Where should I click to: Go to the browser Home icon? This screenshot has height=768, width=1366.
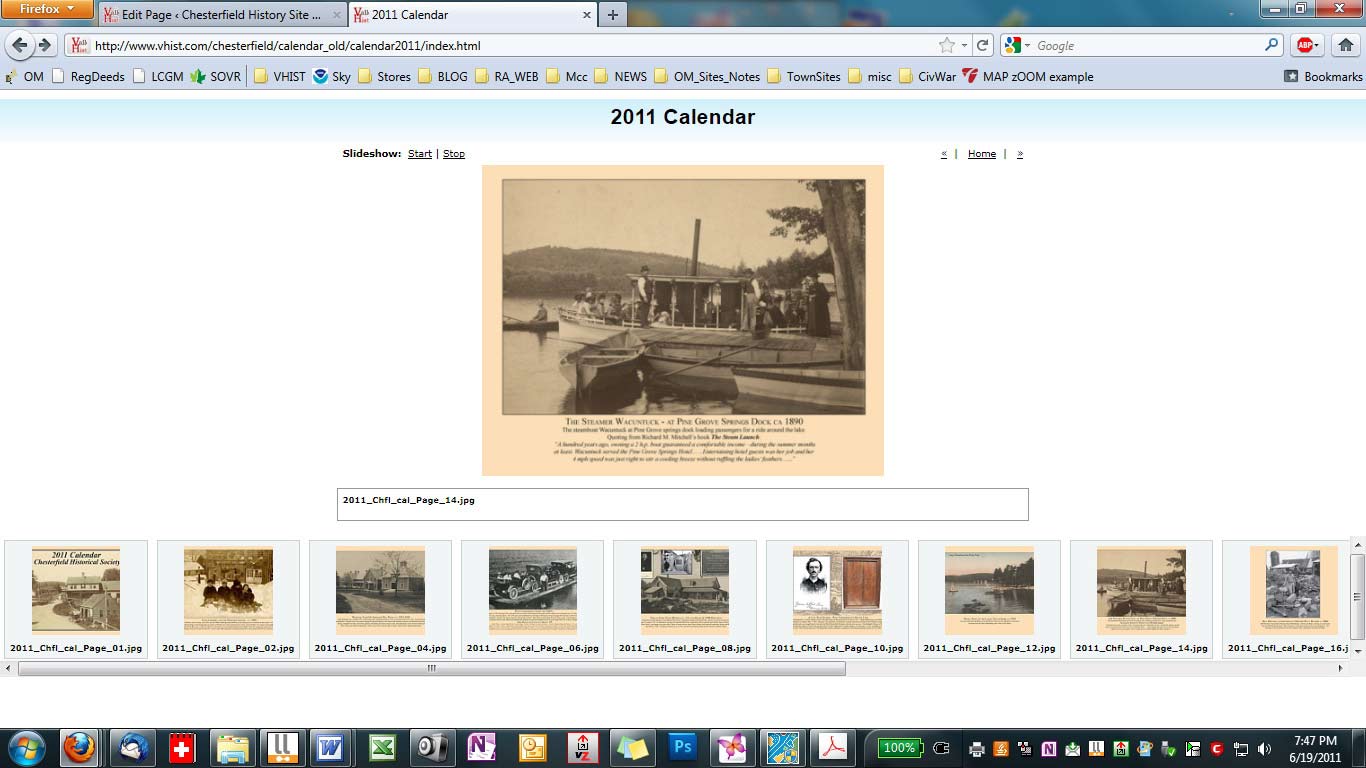tap(1345, 45)
